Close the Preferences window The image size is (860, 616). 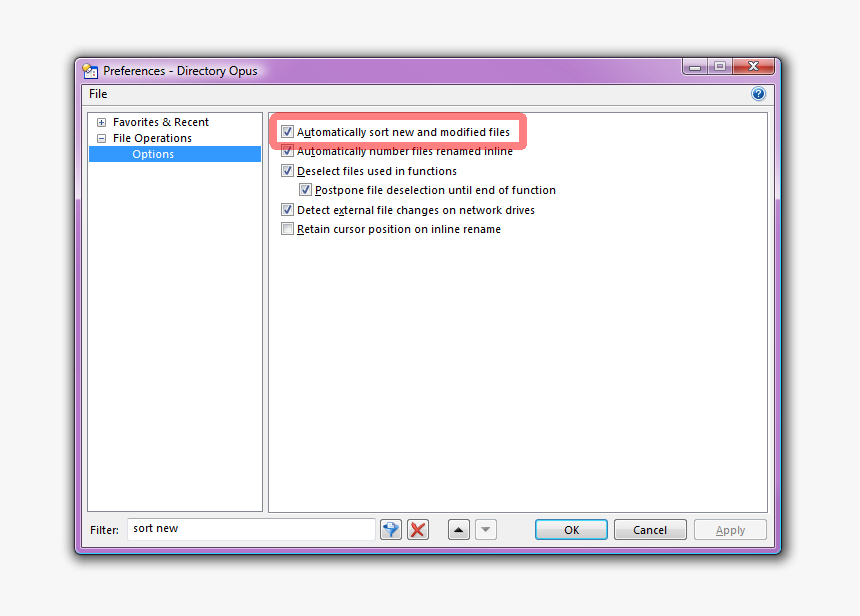[x=753, y=67]
